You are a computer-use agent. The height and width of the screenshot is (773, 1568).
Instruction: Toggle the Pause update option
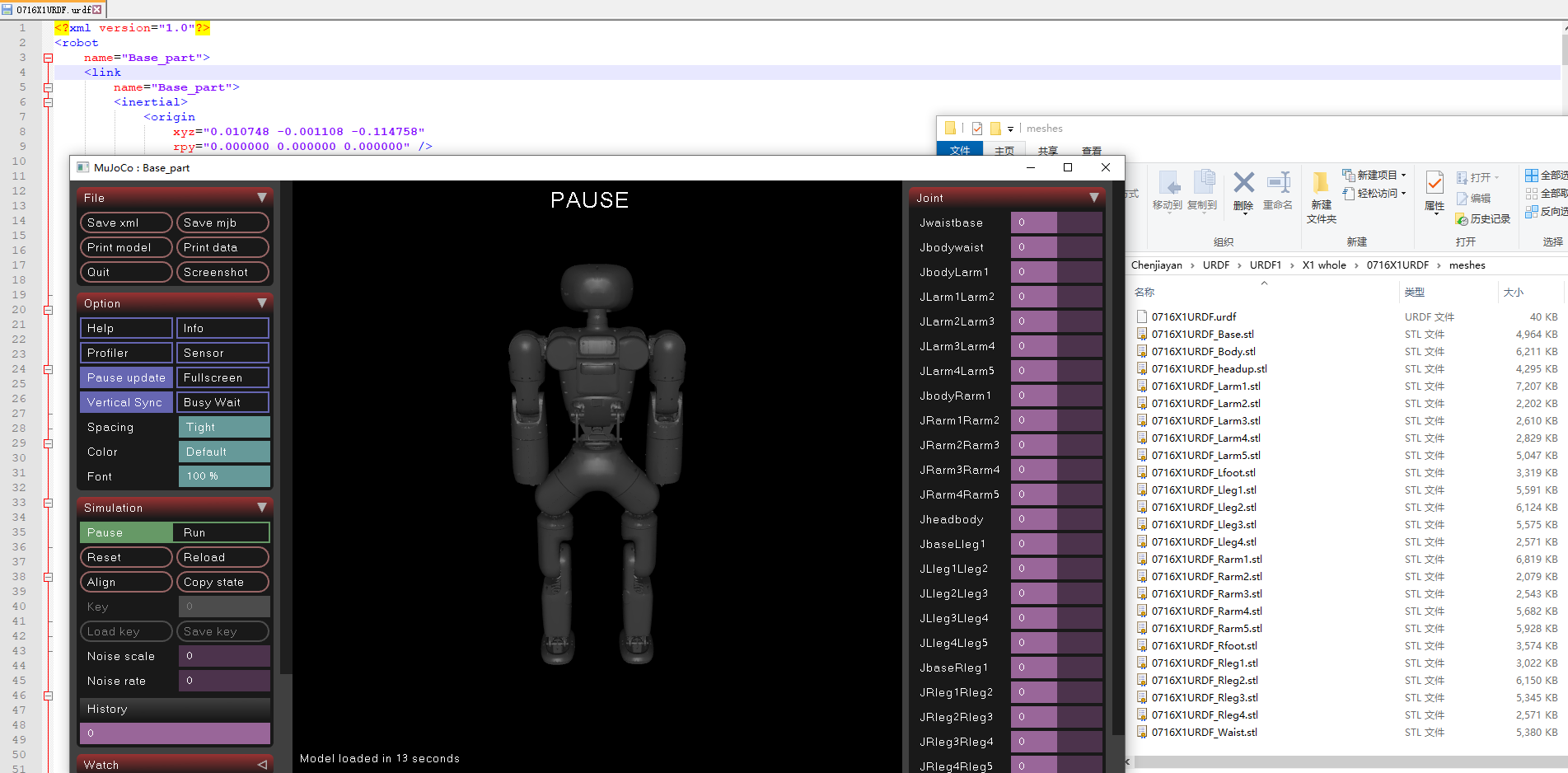(x=126, y=377)
